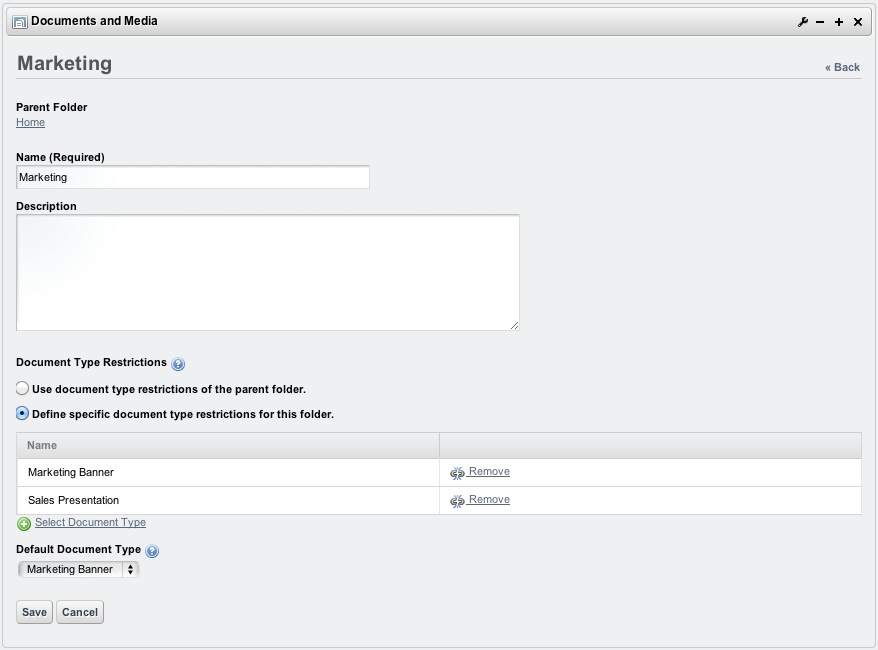Minimize the Documents and Media portlet
Image resolution: width=878 pixels, height=650 pixels.
pos(820,22)
